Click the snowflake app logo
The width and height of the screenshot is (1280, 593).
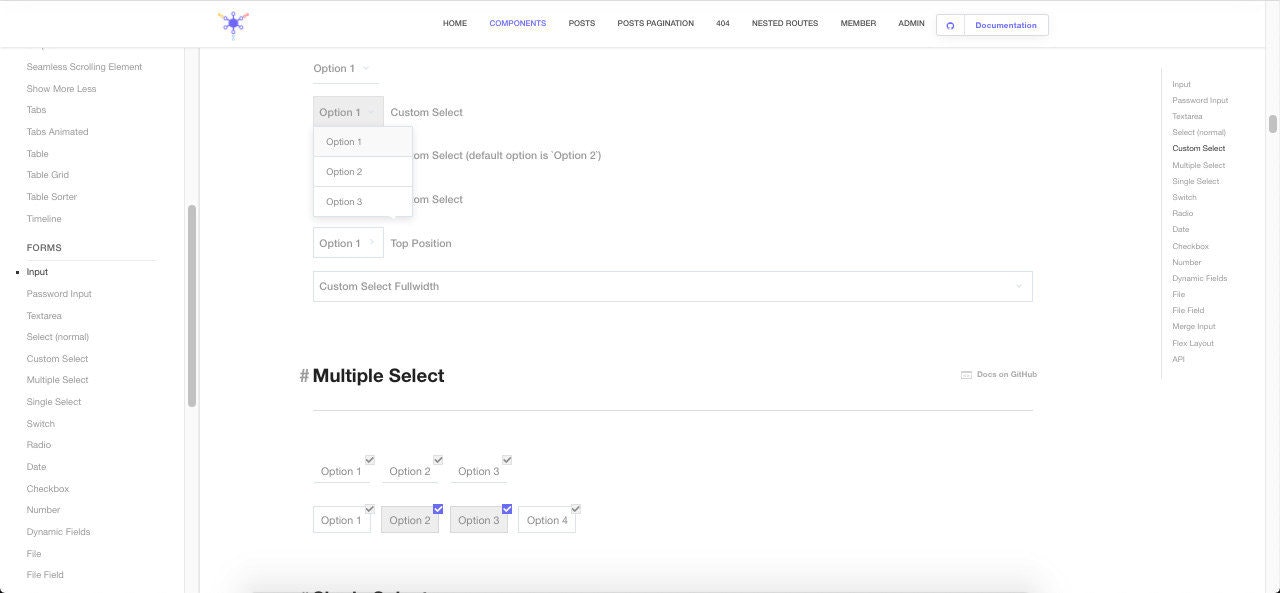pos(233,23)
